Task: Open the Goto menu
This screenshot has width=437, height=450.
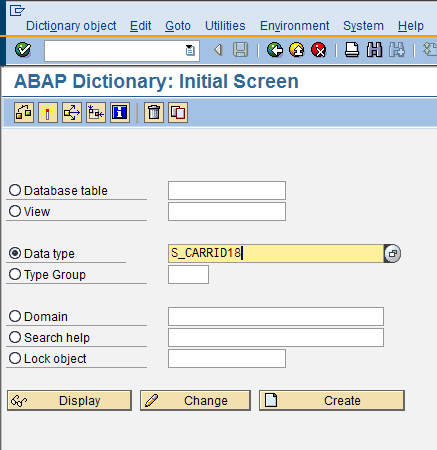Action: pyautogui.click(x=178, y=26)
